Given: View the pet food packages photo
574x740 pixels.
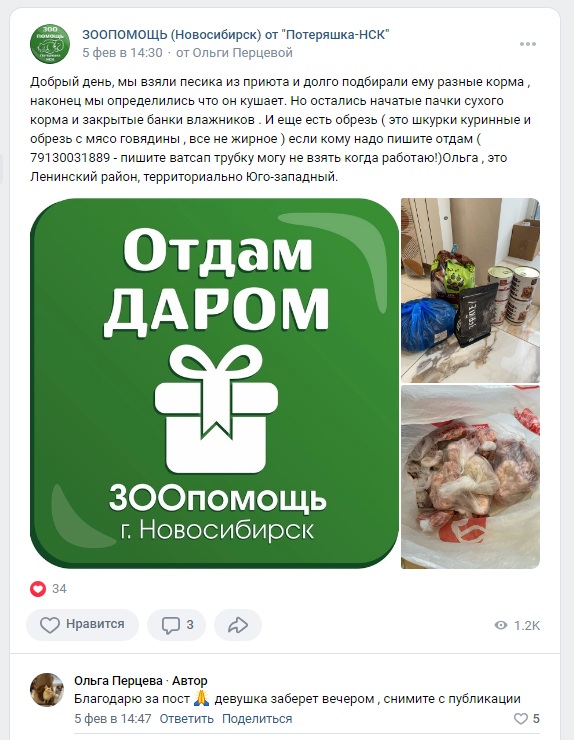Looking at the screenshot, I should 470,290.
